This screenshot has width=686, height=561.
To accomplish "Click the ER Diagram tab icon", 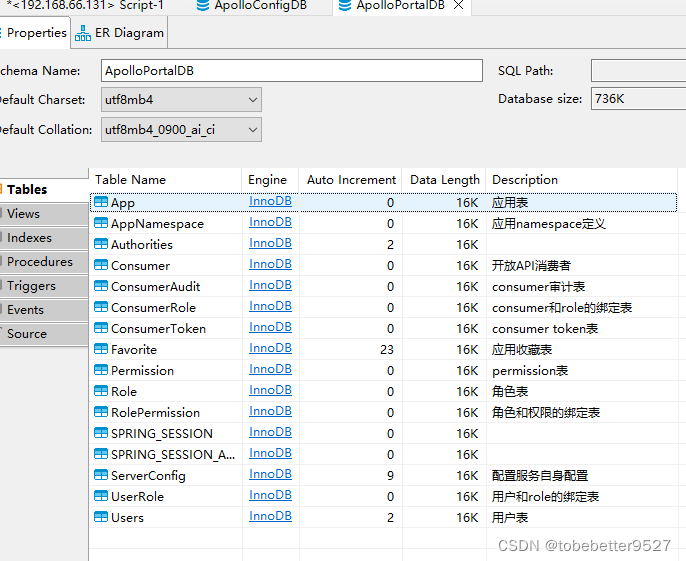I will tap(83, 33).
